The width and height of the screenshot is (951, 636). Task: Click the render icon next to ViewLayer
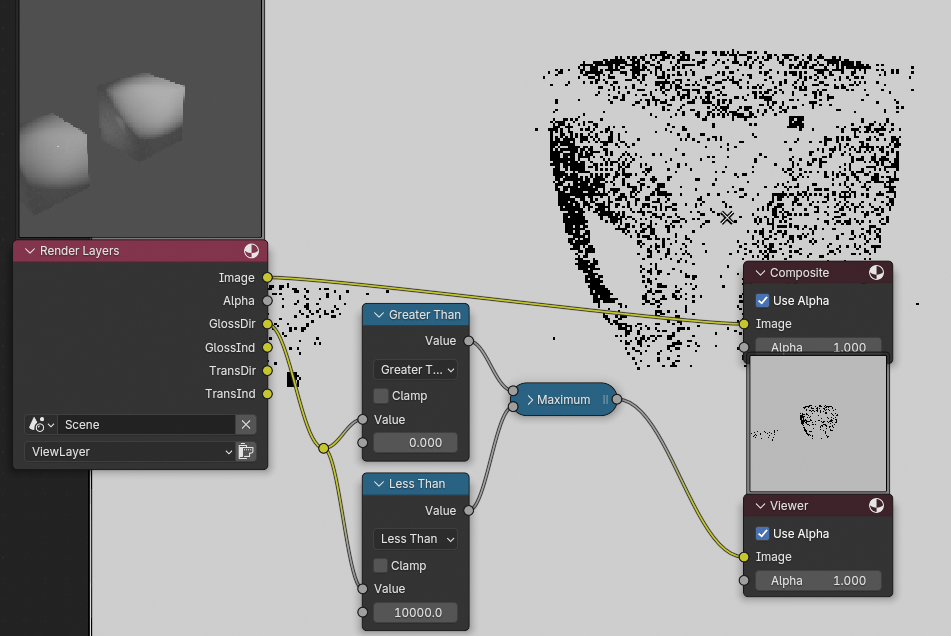(x=246, y=452)
